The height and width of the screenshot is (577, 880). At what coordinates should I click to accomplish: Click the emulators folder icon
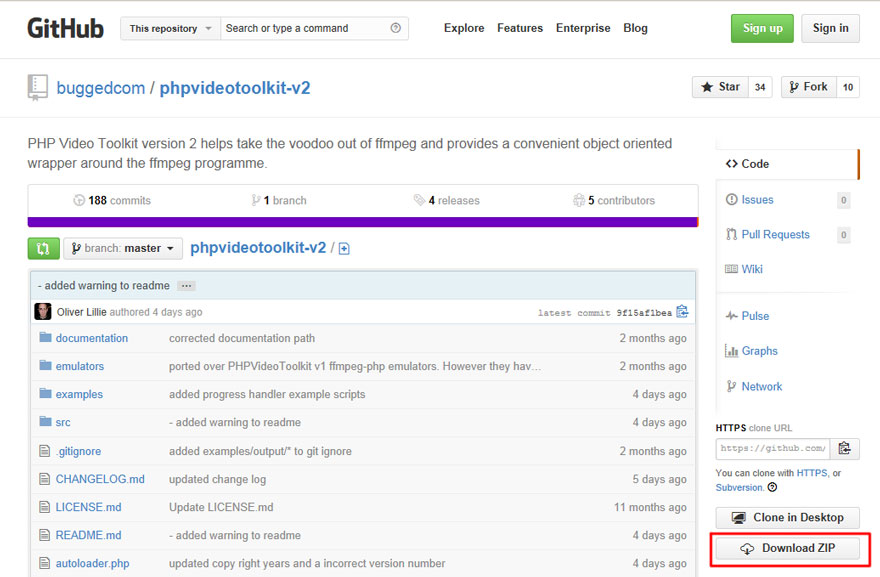[45, 365]
